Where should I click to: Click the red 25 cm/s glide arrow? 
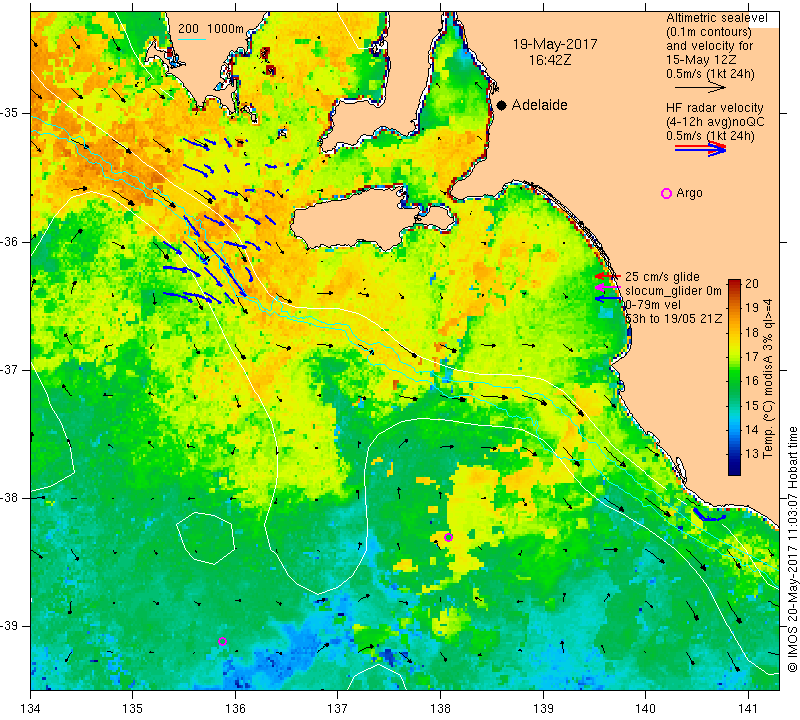click(x=608, y=276)
